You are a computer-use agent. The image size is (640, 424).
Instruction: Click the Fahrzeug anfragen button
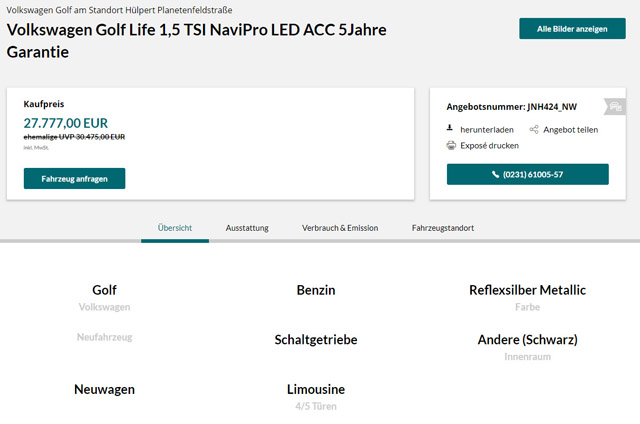[74, 178]
